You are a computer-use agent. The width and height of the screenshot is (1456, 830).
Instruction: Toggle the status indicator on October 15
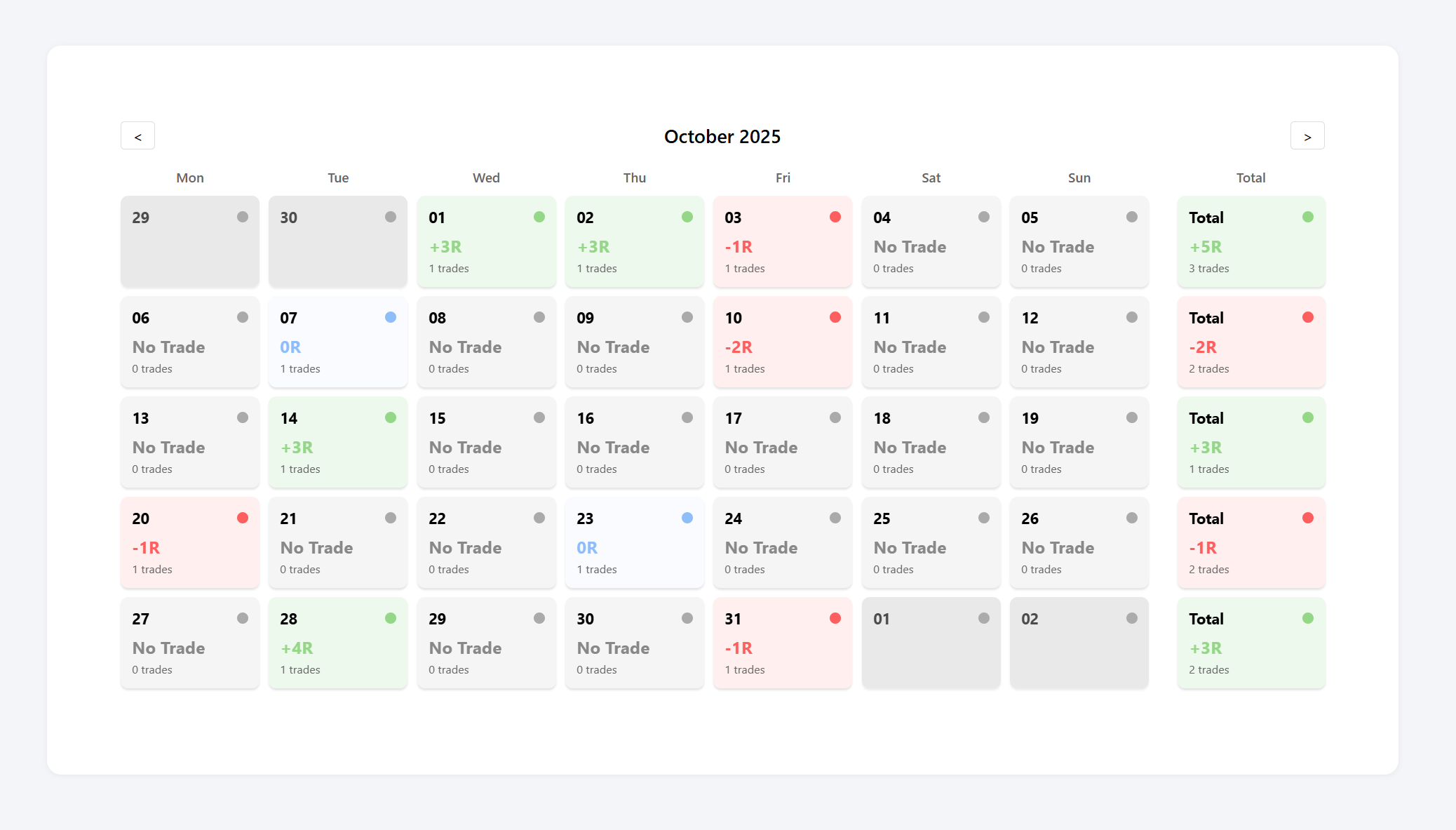click(x=539, y=417)
